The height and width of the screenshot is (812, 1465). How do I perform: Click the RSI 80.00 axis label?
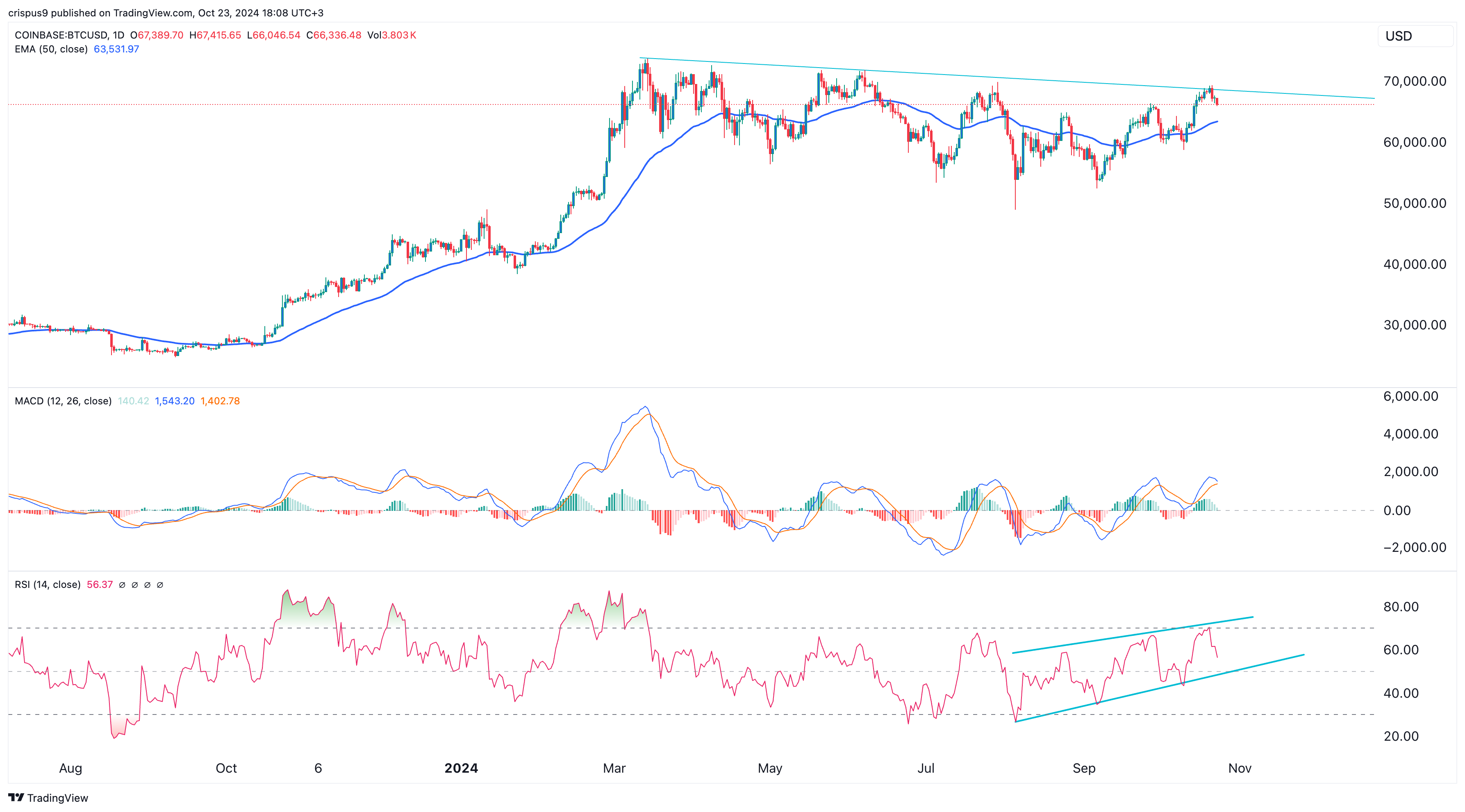1401,607
